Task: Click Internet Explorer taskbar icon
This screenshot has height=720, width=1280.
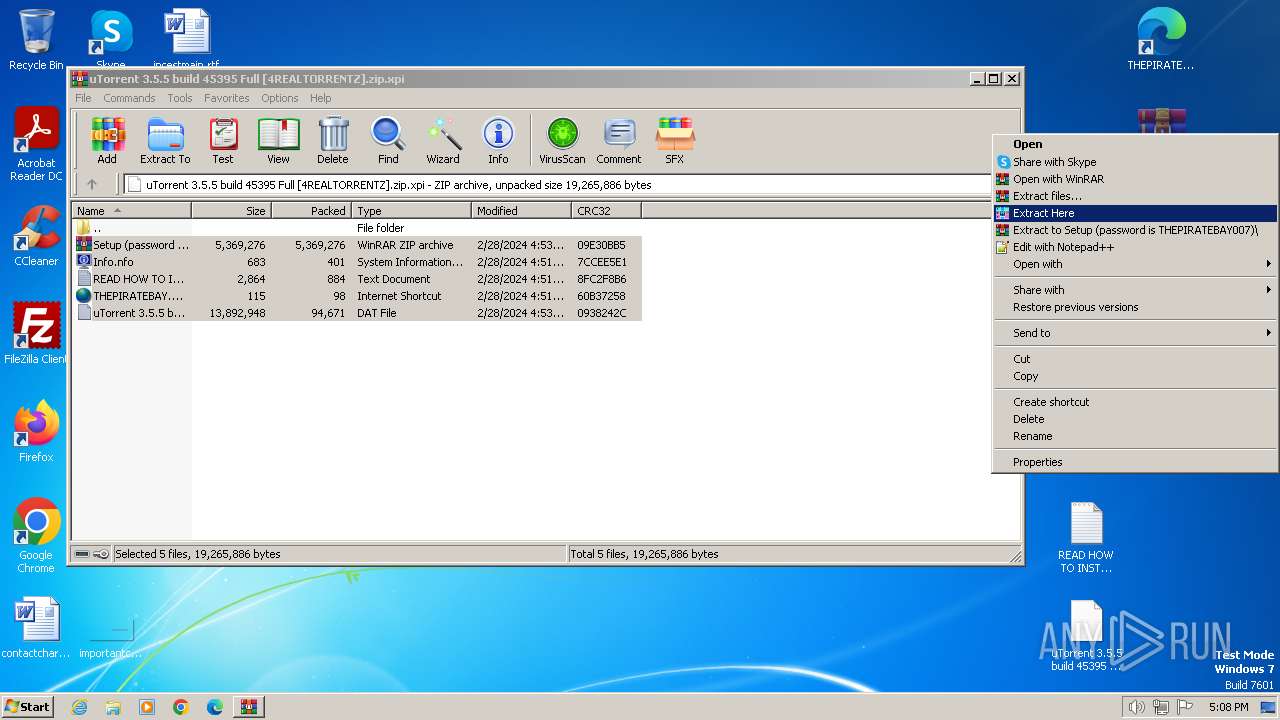Action: tap(79, 707)
